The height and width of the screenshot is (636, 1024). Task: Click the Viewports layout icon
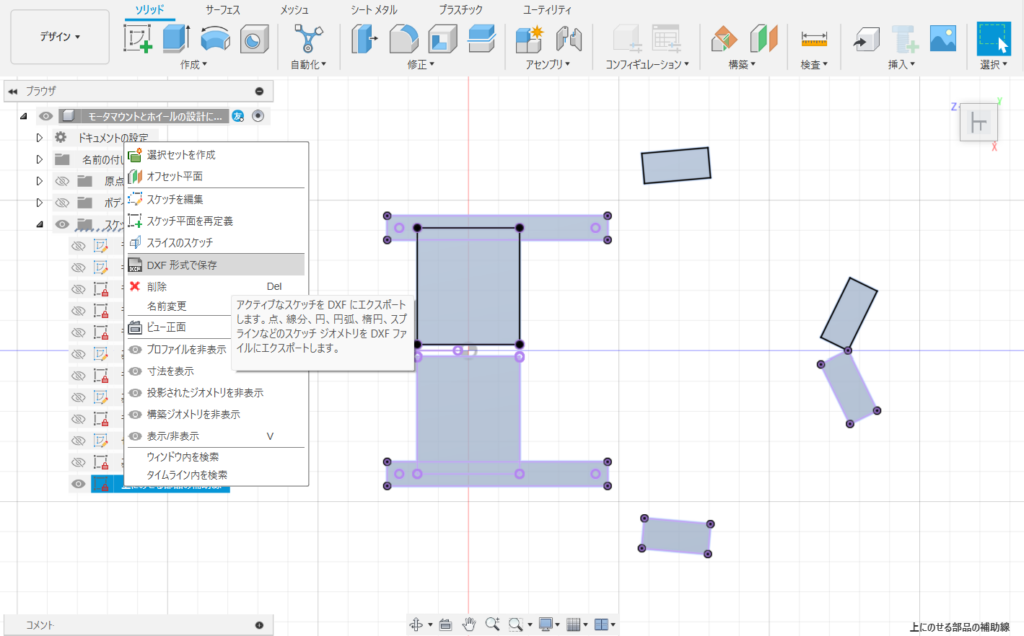click(601, 624)
